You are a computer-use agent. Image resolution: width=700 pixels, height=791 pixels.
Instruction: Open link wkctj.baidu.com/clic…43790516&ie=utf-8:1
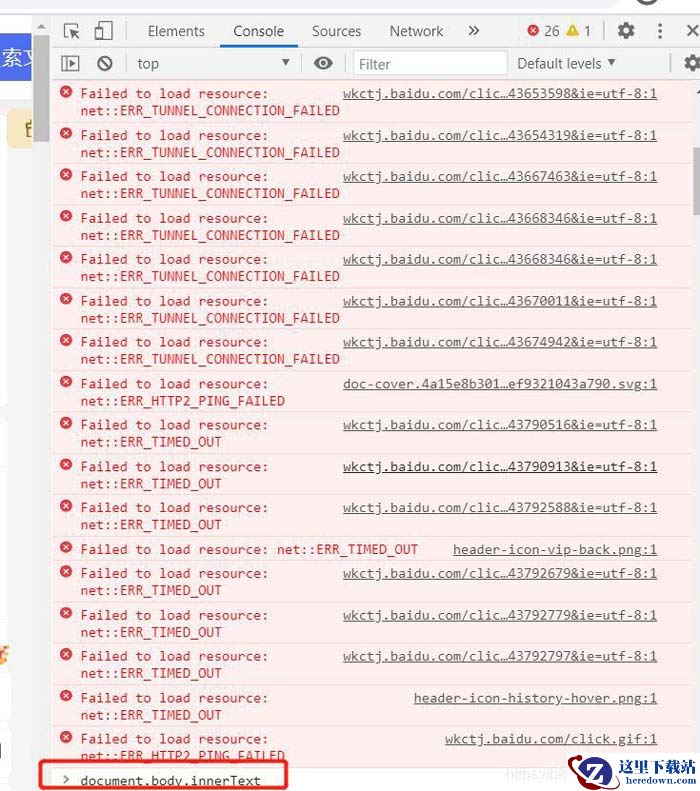pyautogui.click(x=500, y=425)
